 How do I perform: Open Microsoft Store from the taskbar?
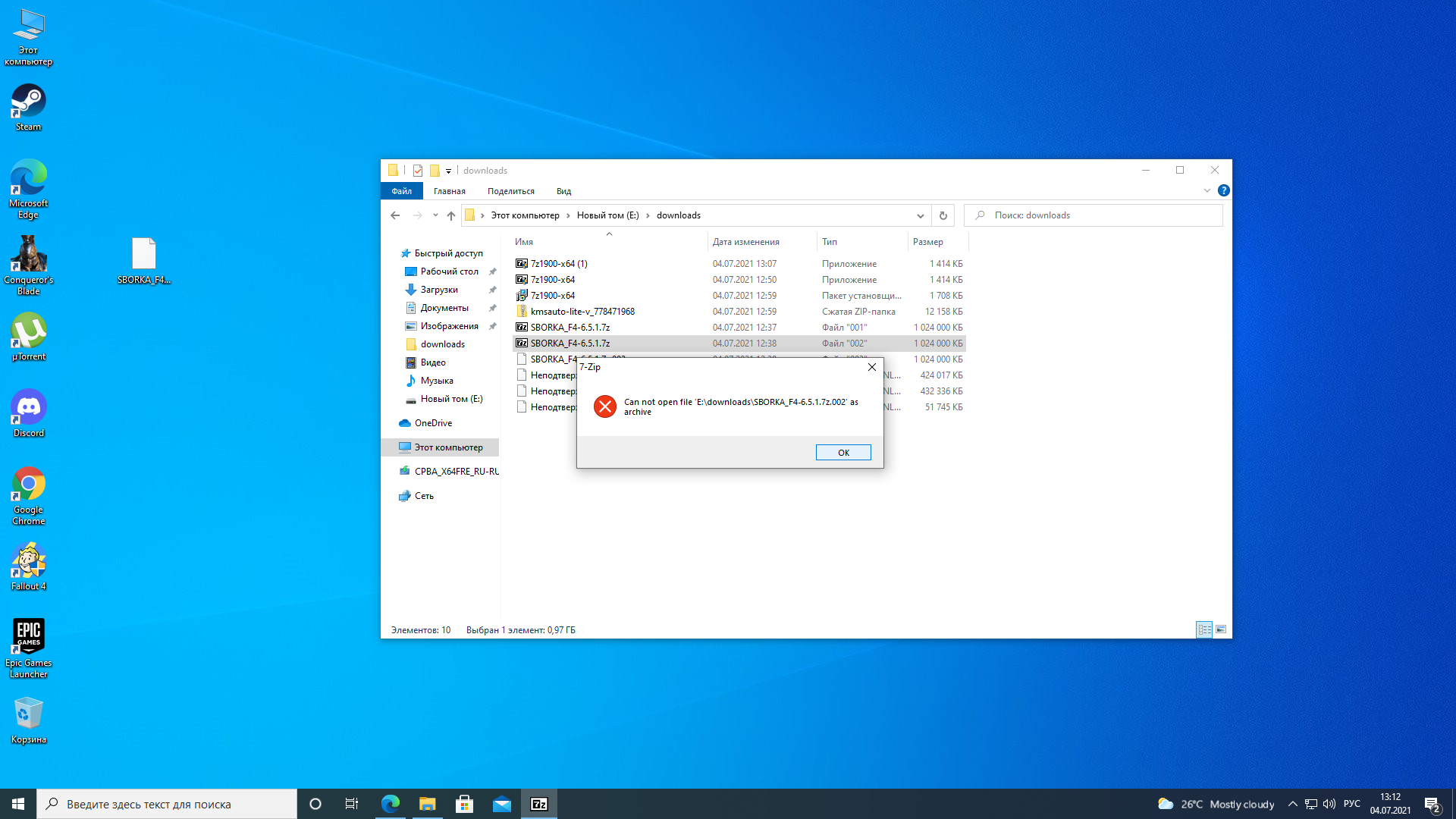(464, 804)
